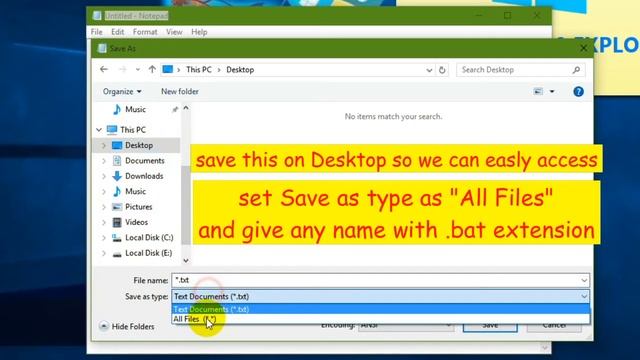Viewport: 640px width, 360px height.
Task: Open Notepad File menu
Action: tap(97, 32)
